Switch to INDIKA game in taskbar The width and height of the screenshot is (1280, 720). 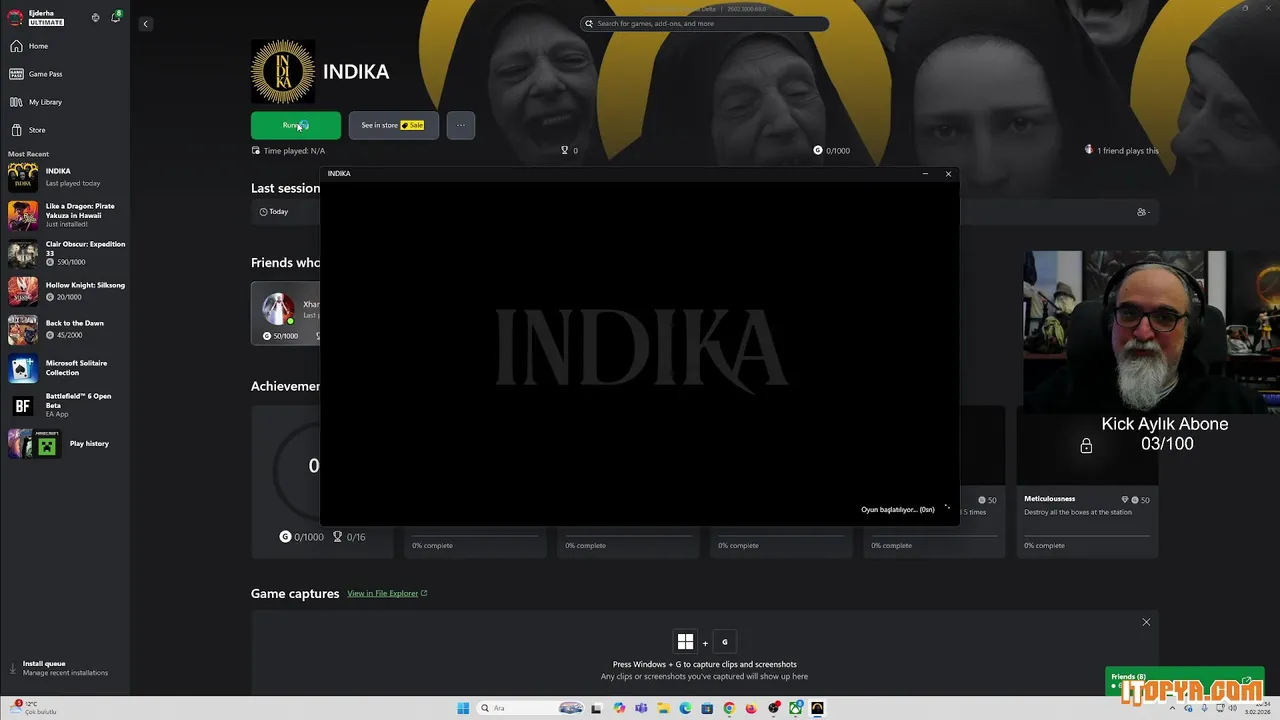pyautogui.click(x=817, y=708)
